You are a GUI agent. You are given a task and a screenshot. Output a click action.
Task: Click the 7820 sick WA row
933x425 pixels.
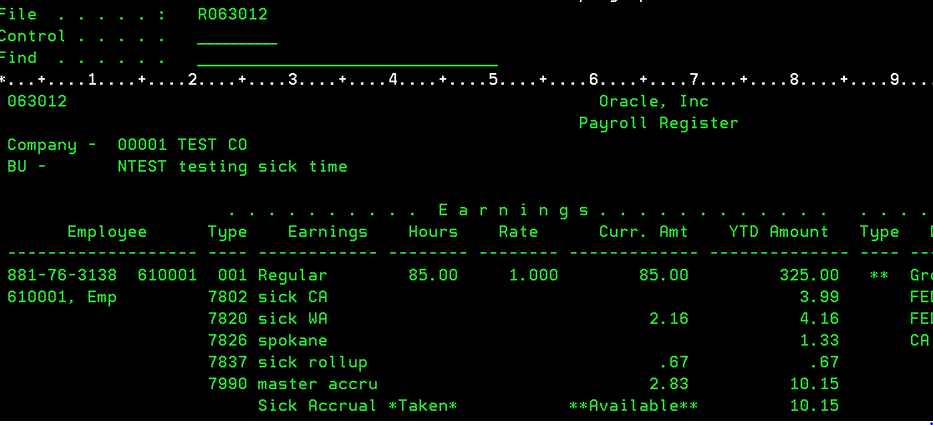coord(268,319)
